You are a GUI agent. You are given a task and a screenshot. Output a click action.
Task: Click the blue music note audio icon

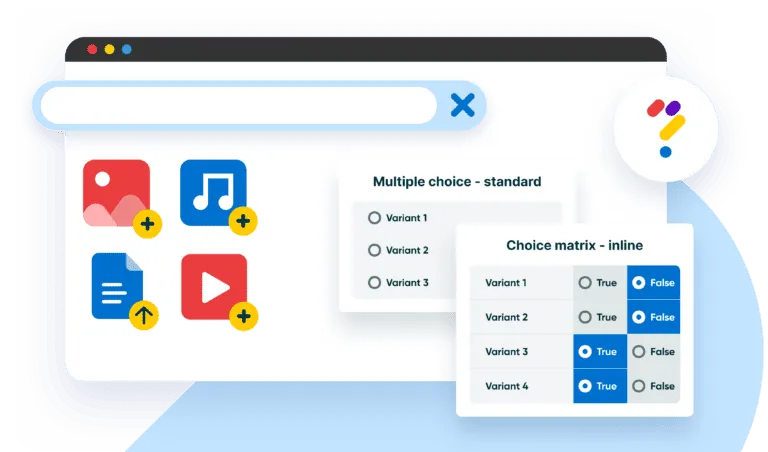click(x=213, y=192)
